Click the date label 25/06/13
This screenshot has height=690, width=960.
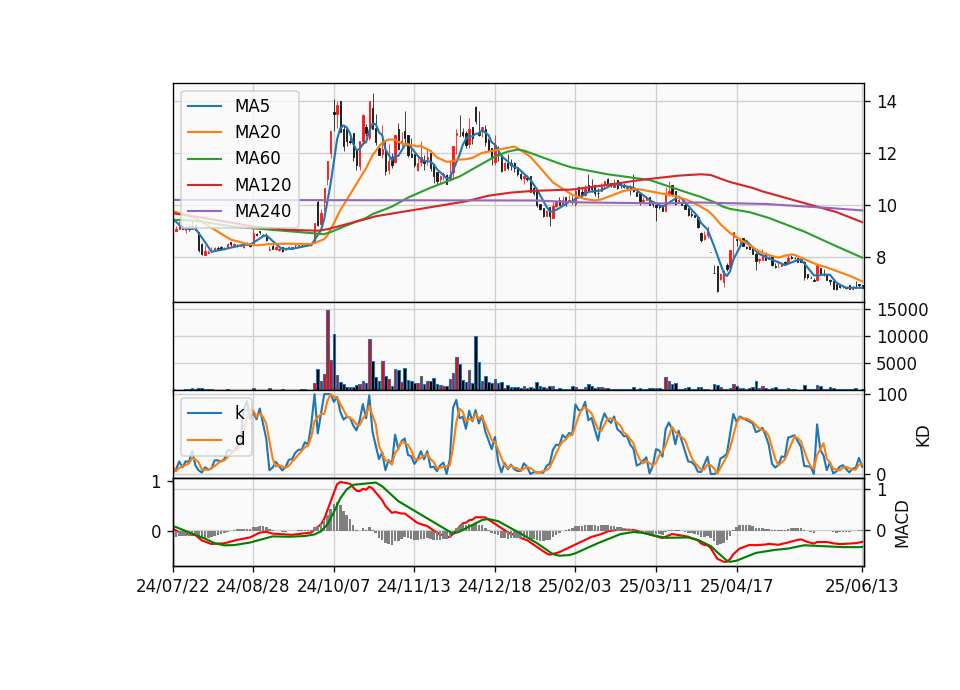point(861,586)
